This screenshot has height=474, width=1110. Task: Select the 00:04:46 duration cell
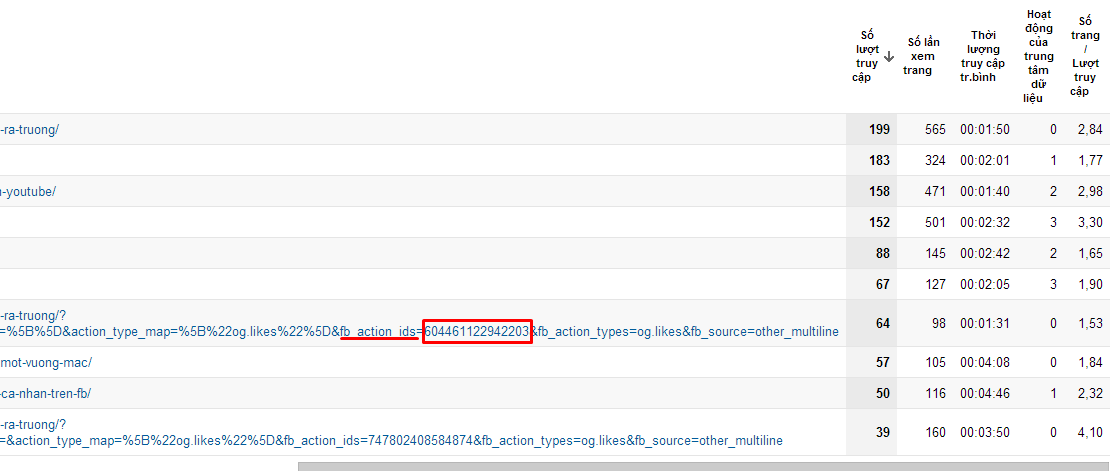click(984, 393)
